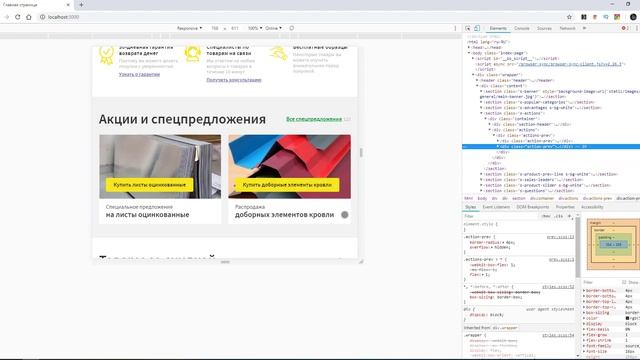The width and height of the screenshot is (640, 360).
Task: Go forward with the browser arrow
Action: pyautogui.click(x=7, y=17)
